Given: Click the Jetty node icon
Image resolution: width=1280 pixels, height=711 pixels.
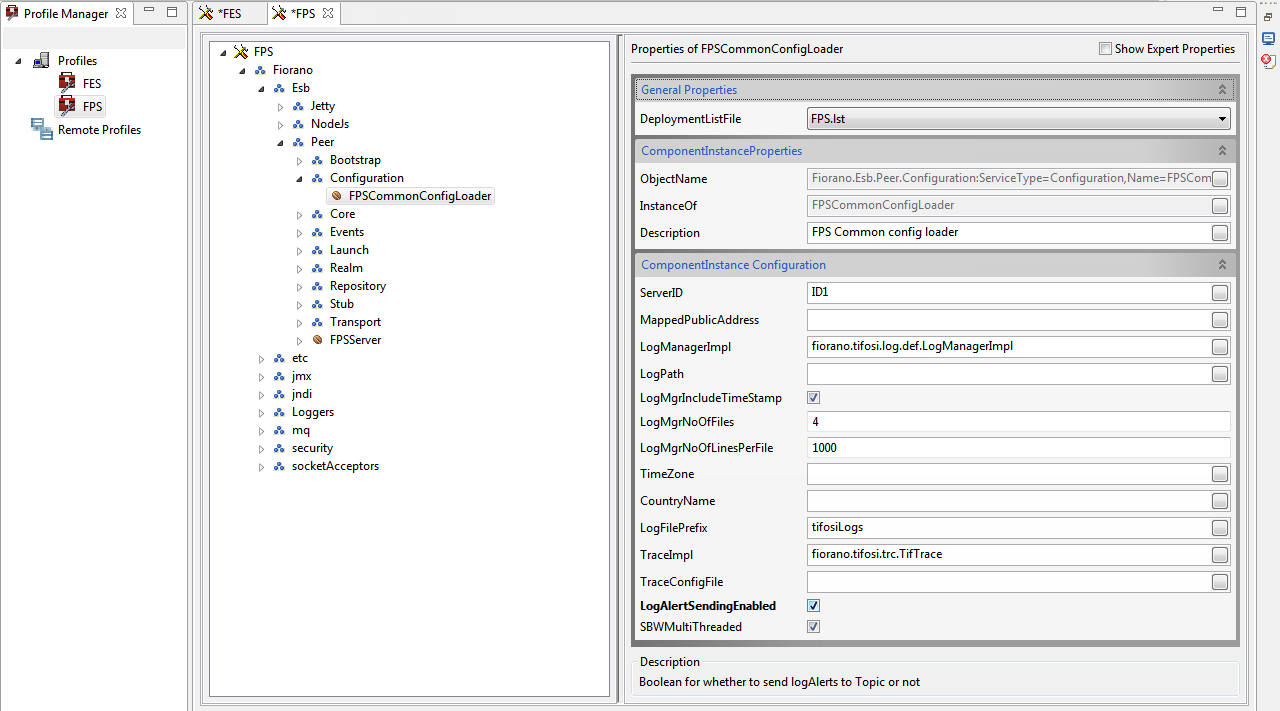Looking at the screenshot, I should [298, 106].
